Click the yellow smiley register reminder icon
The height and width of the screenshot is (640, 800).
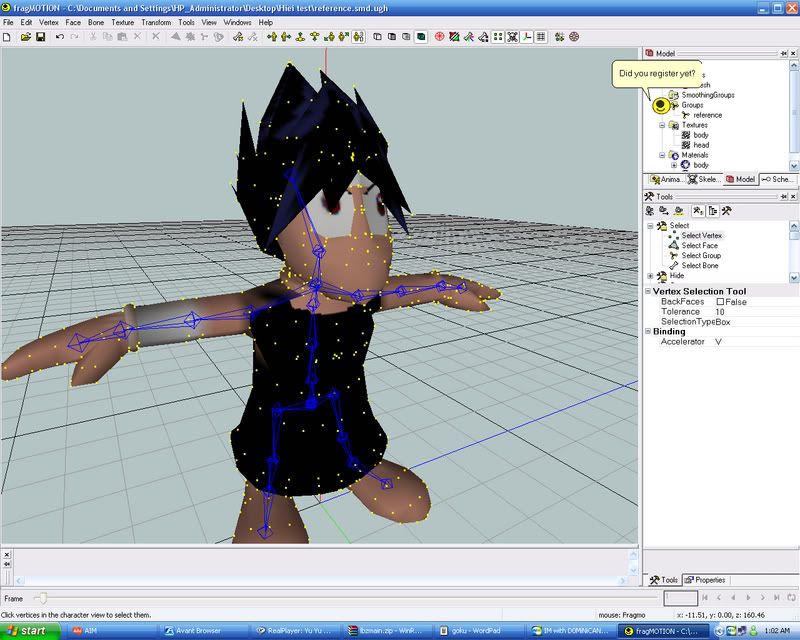pyautogui.click(x=661, y=106)
